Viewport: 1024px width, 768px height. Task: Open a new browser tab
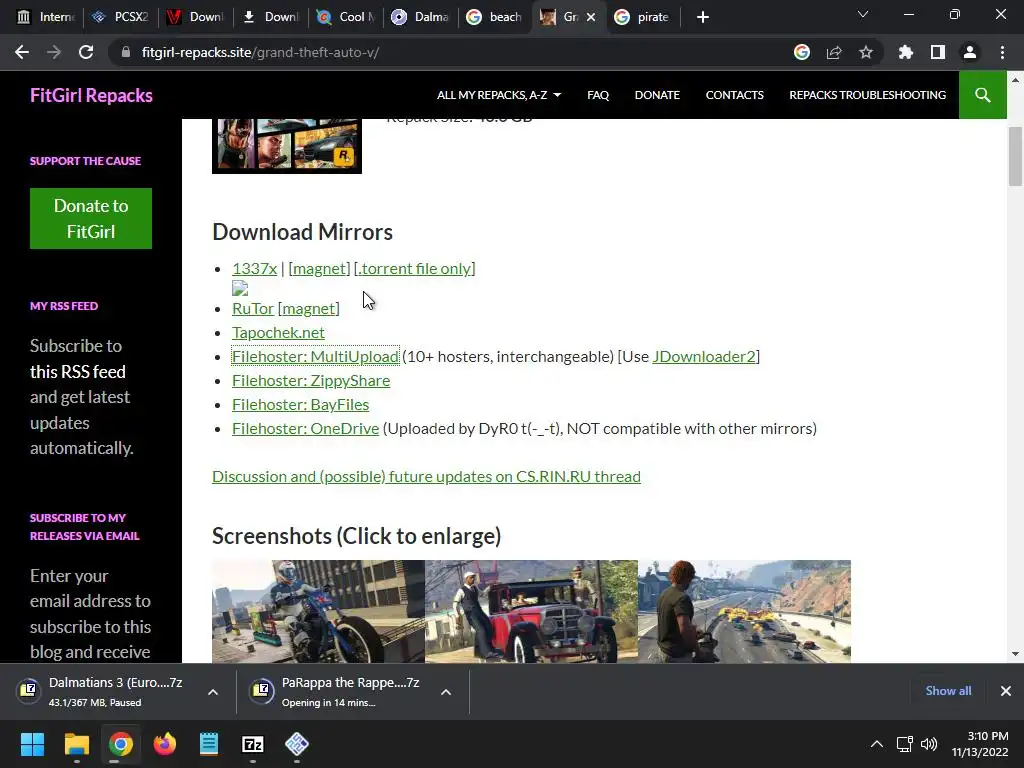tap(703, 17)
